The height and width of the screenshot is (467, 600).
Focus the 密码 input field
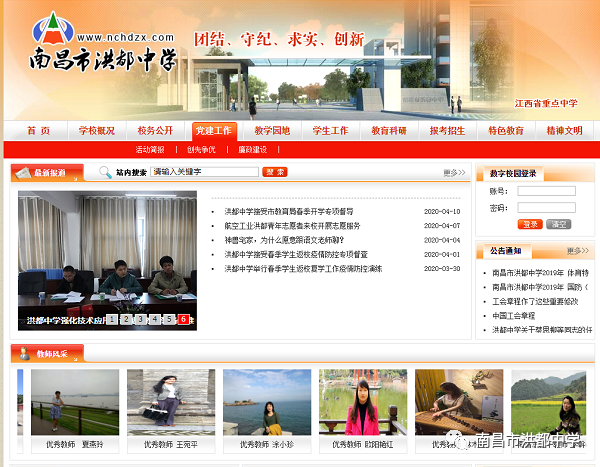(x=546, y=207)
